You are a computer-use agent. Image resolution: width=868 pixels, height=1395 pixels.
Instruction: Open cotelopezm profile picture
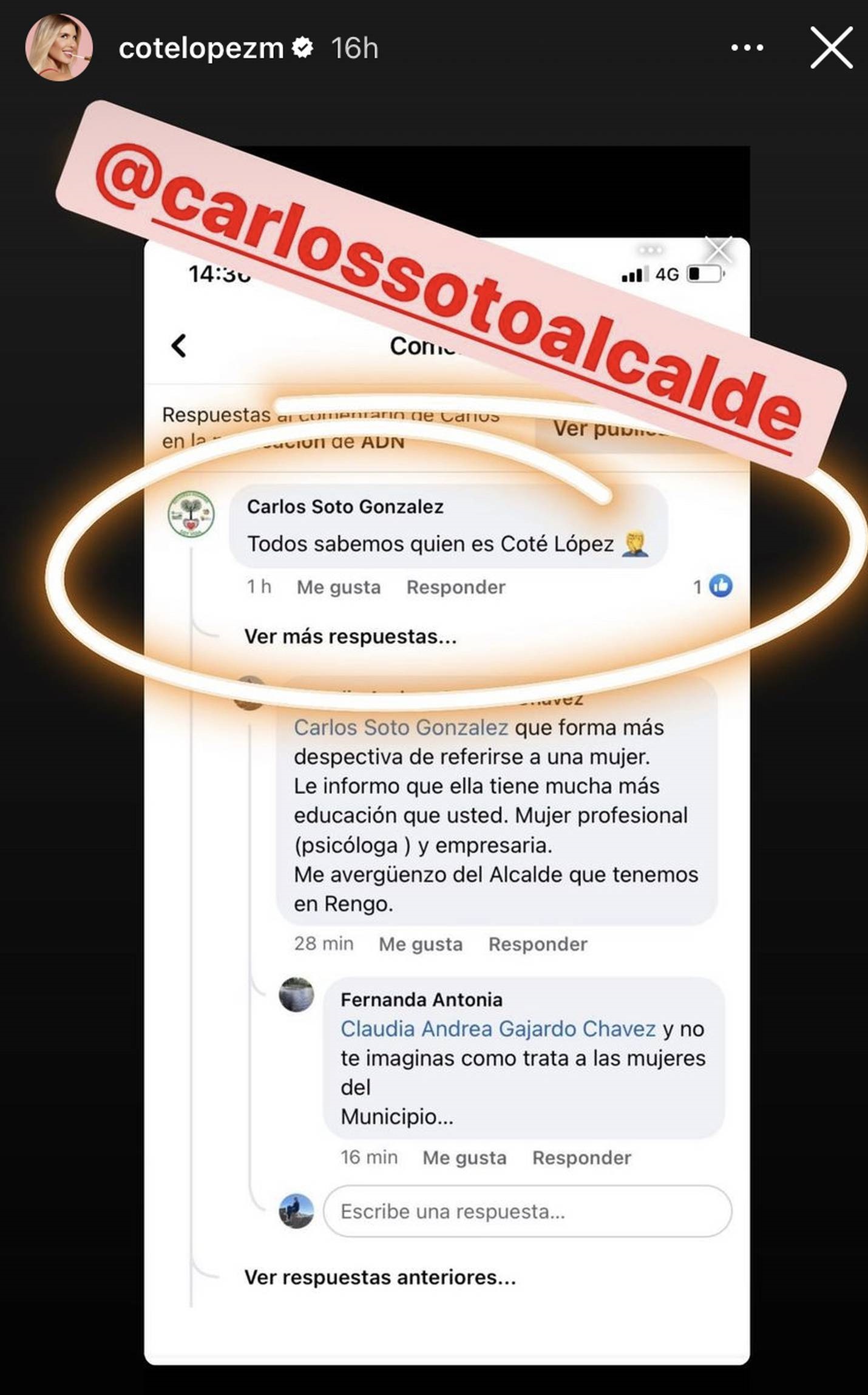click(59, 47)
